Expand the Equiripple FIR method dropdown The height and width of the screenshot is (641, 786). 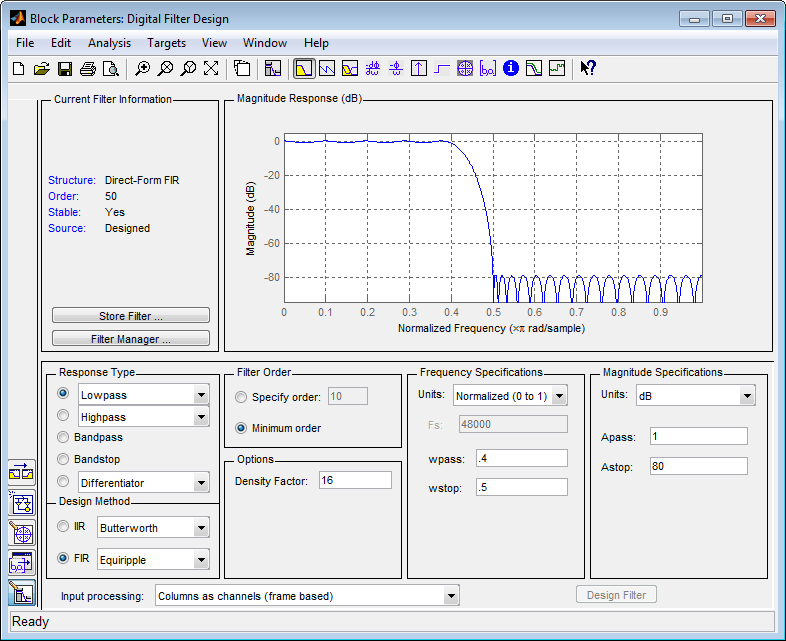point(201,559)
